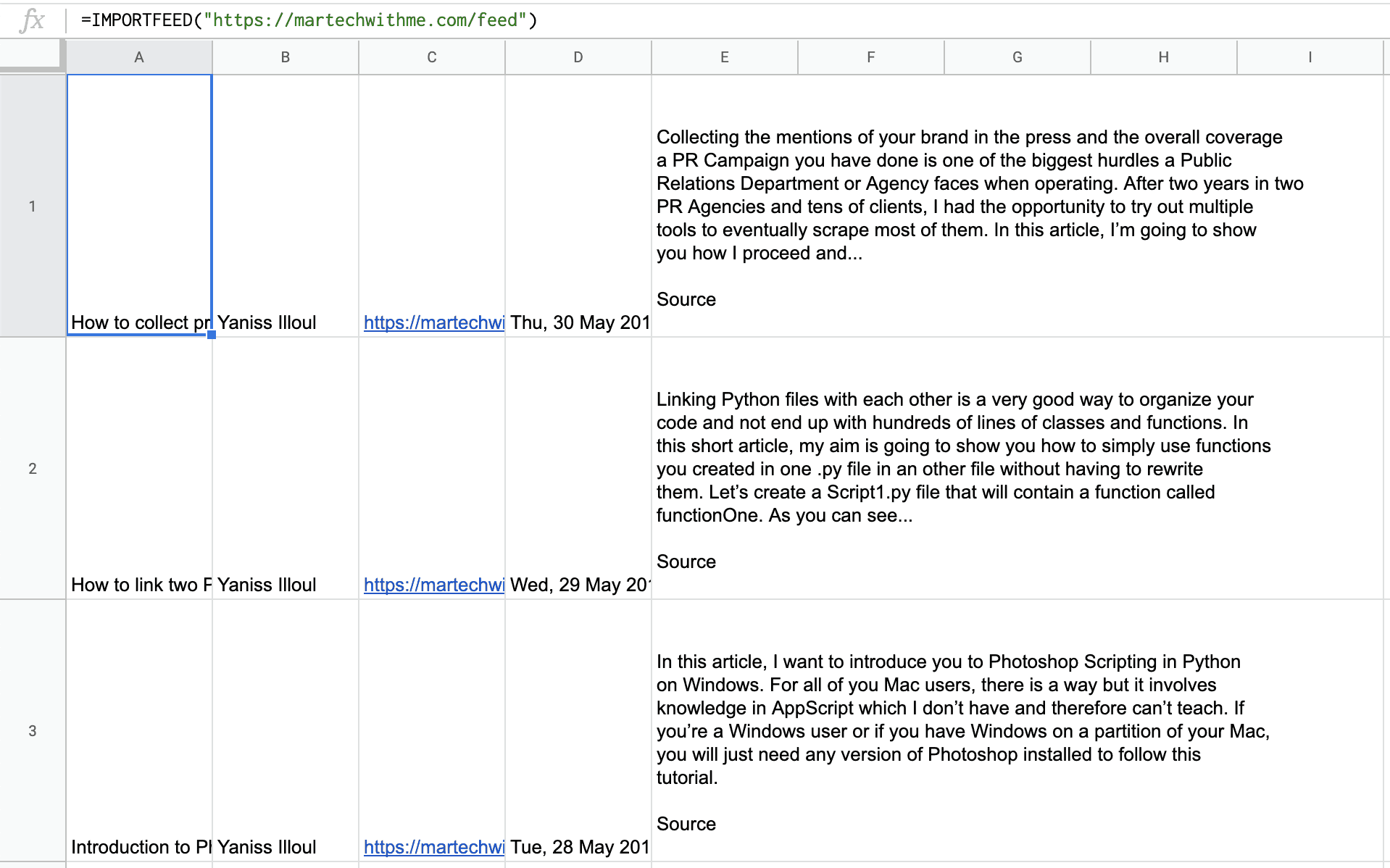
Task: Open the martechwithme link in row 2
Action: click(x=433, y=585)
